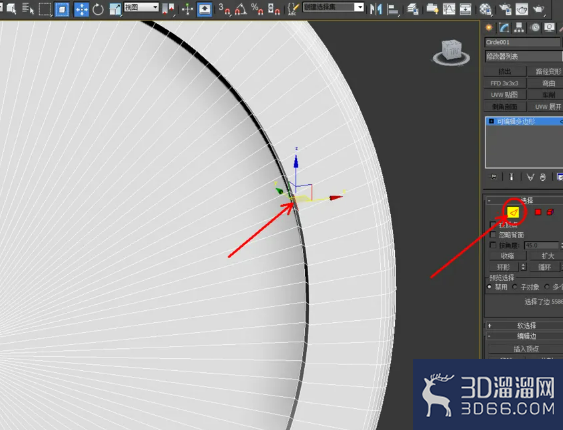Click the Use Pivot Point Center icon
The image size is (563, 430).
pos(168,9)
